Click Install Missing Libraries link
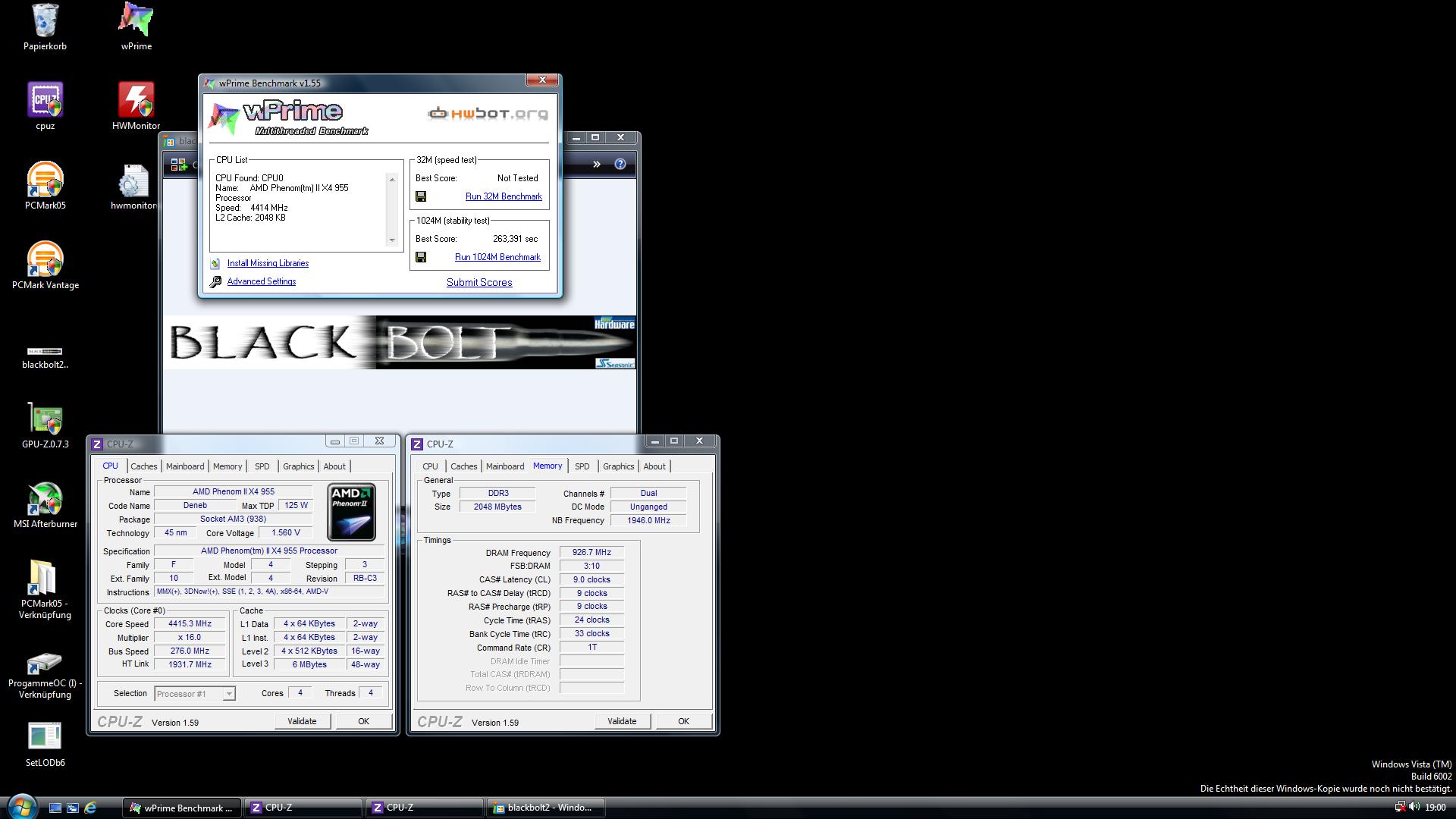The height and width of the screenshot is (819, 1456). coord(268,263)
